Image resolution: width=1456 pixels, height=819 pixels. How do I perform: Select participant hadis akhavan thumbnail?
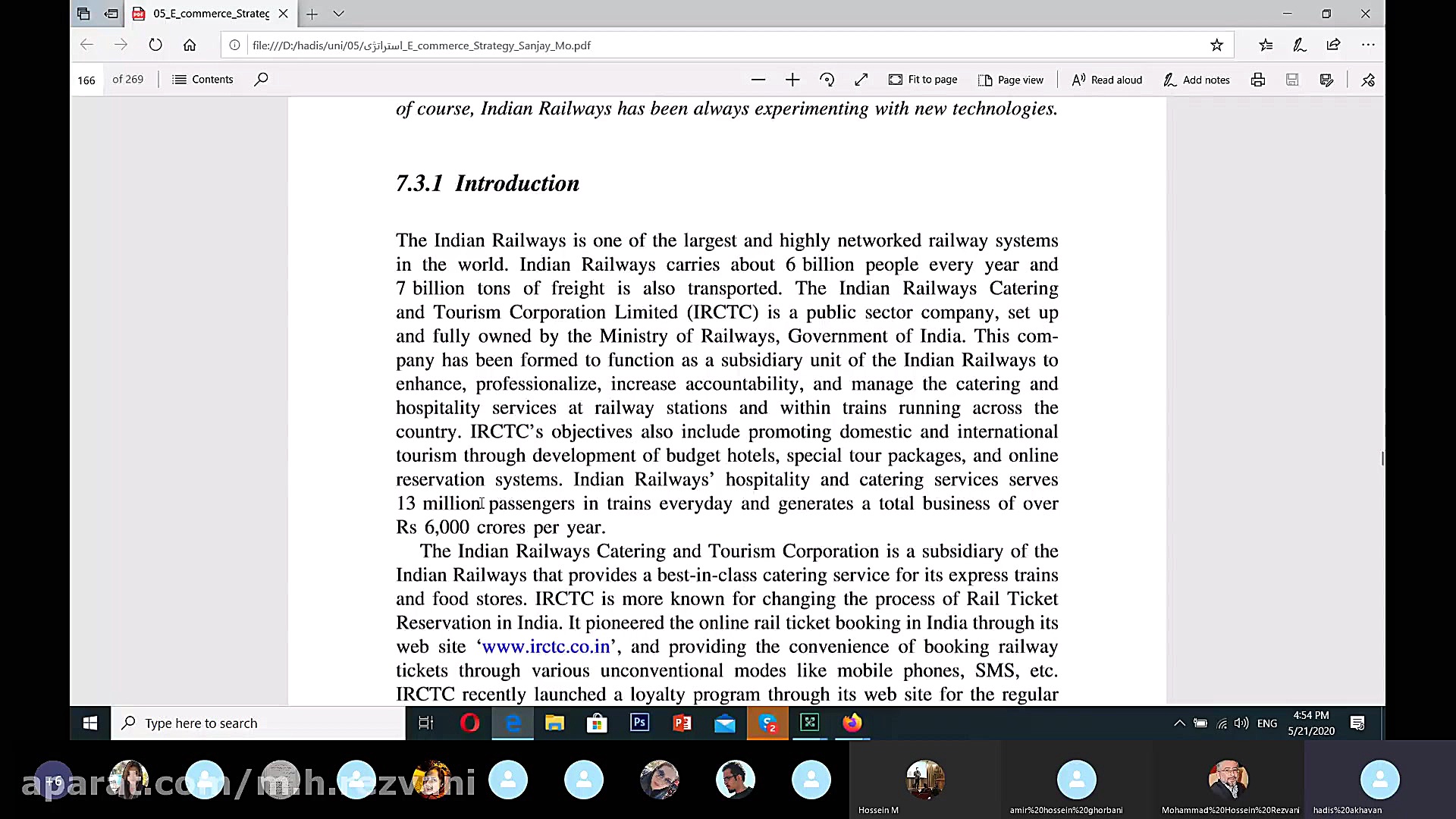click(x=1379, y=780)
